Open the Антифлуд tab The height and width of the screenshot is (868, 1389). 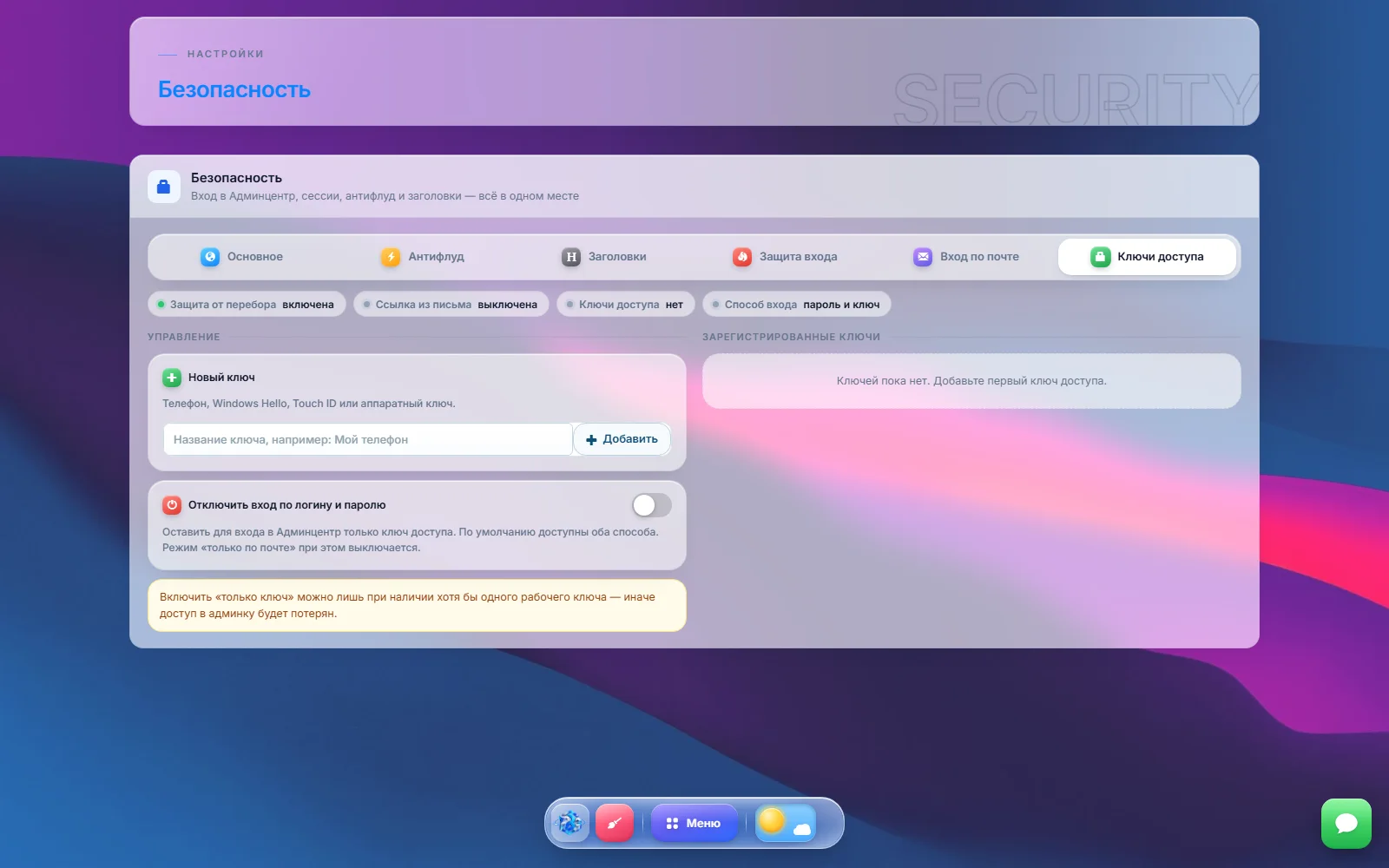click(x=423, y=257)
